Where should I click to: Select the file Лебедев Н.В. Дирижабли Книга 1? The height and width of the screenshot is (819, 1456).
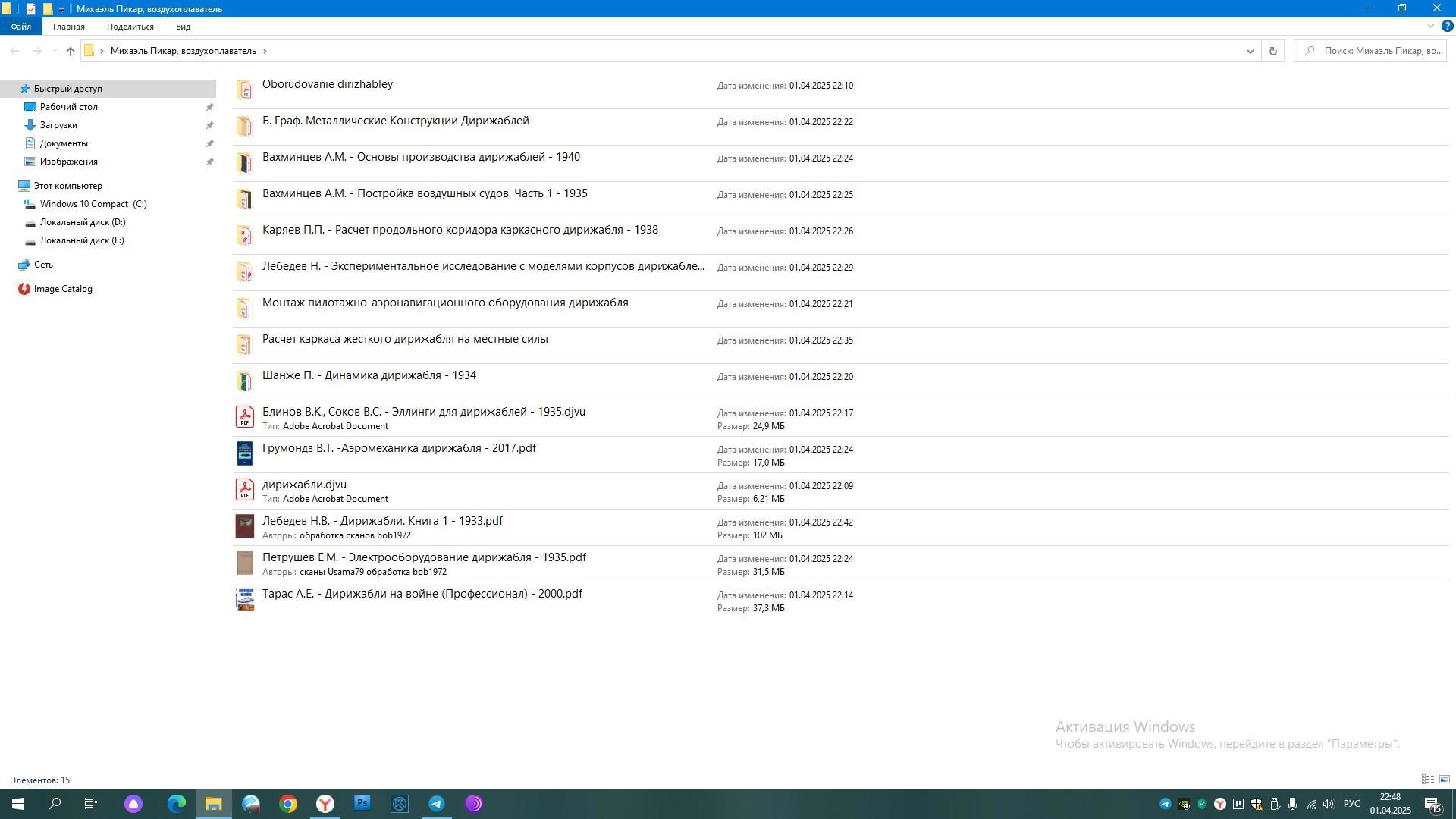[382, 521]
